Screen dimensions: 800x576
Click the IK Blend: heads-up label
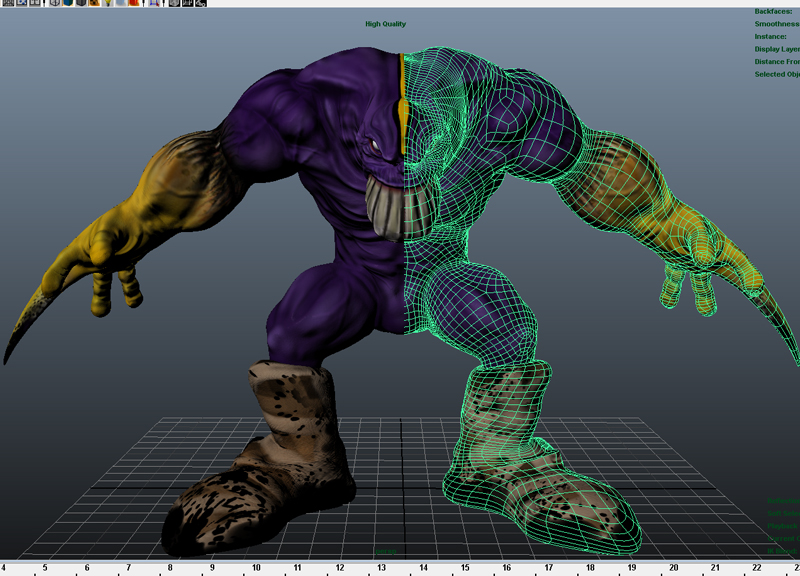click(783, 551)
